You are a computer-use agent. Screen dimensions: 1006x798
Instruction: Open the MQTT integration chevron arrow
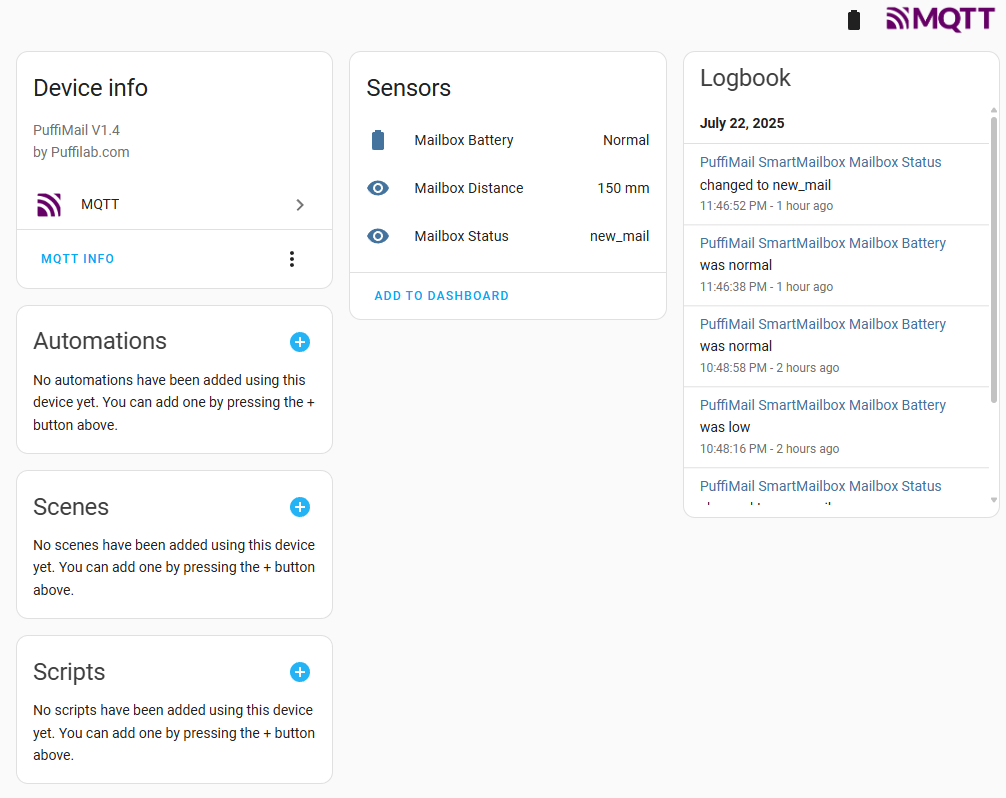click(300, 205)
